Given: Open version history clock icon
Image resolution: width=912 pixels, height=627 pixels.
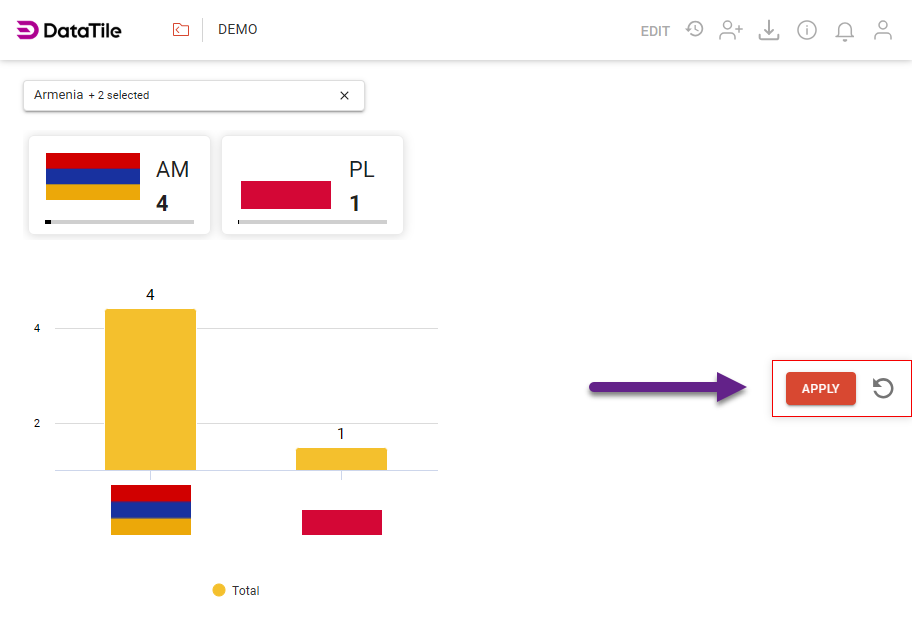Looking at the screenshot, I should coord(694,30).
